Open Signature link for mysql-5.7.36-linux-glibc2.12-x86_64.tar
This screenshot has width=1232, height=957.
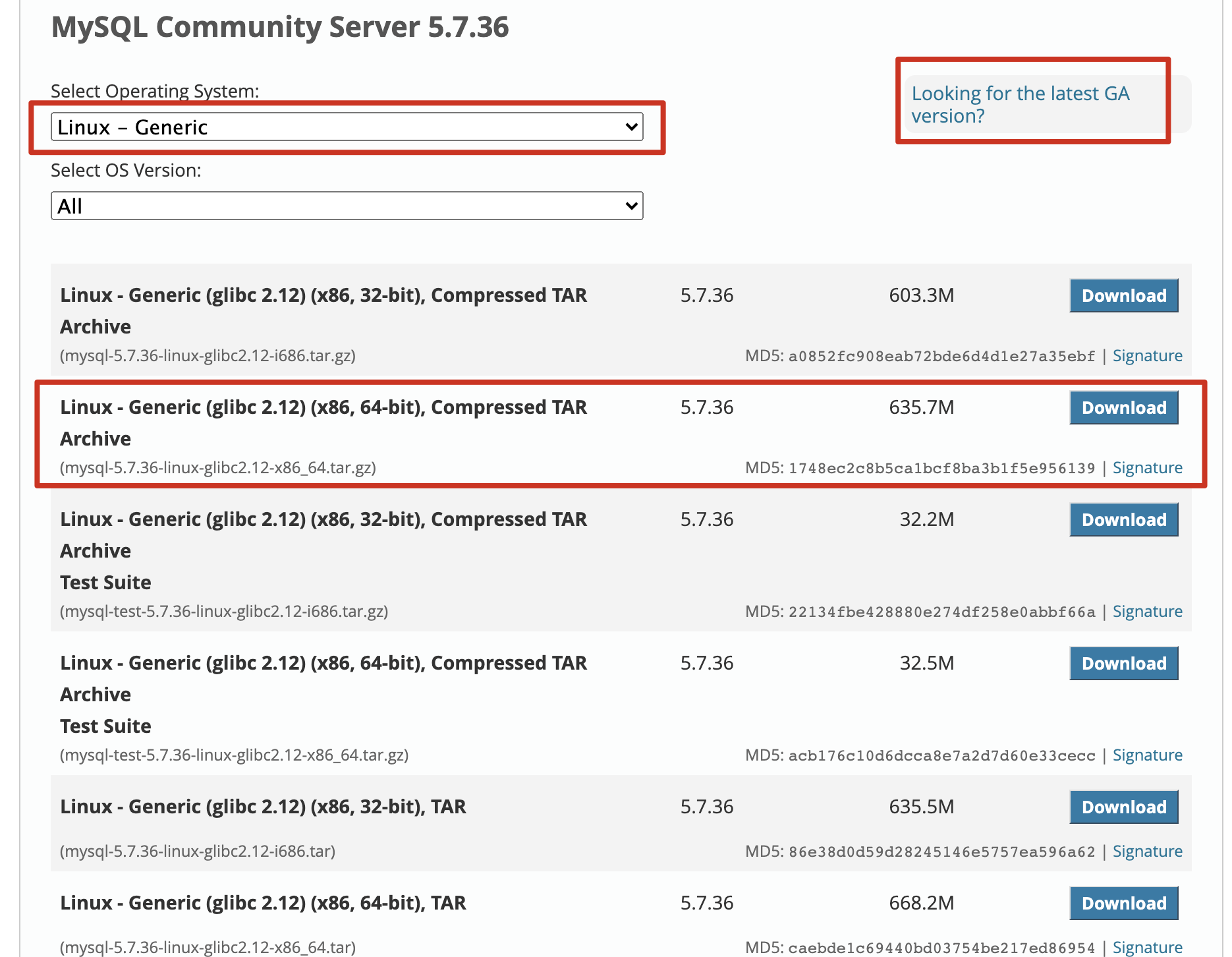pos(1147,948)
